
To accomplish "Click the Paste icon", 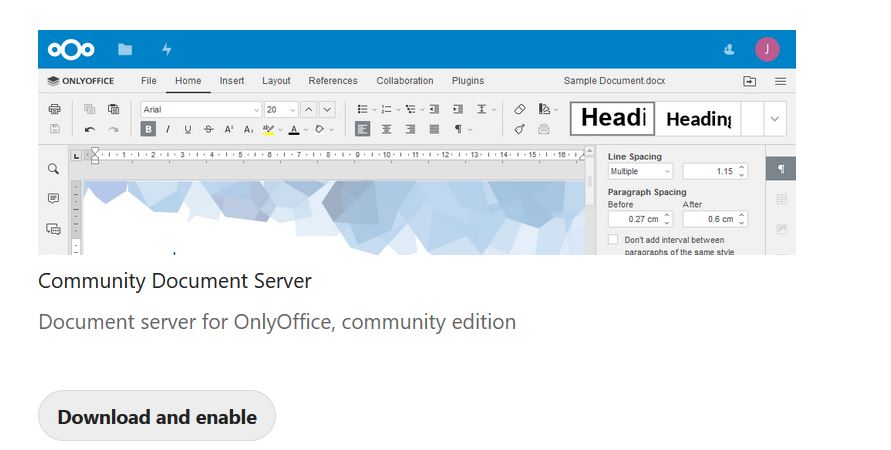I will click(114, 109).
